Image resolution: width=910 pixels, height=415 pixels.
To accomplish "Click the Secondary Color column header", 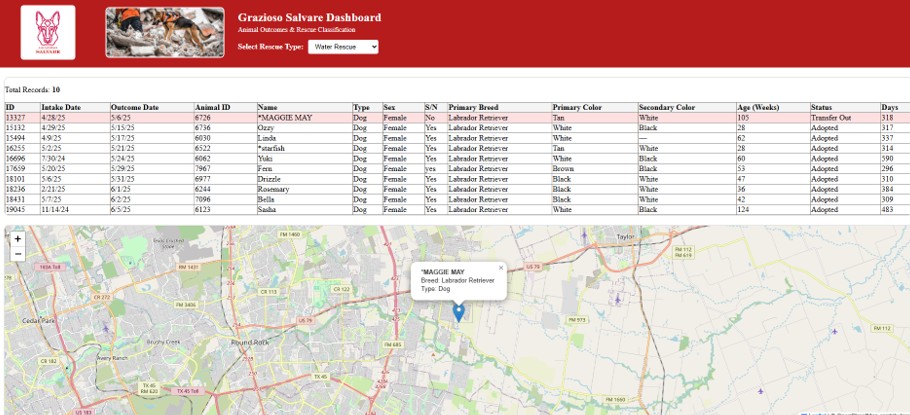I will click(x=667, y=107).
